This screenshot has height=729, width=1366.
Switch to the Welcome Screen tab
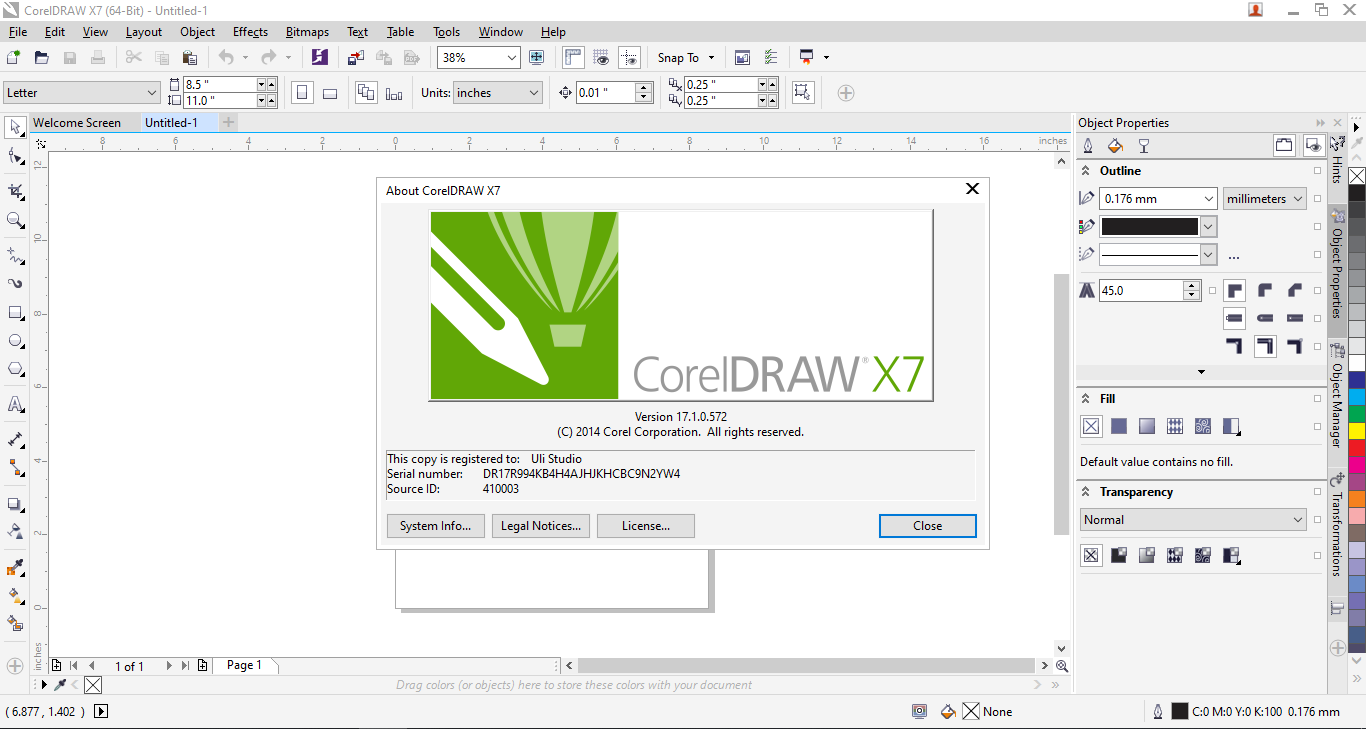[78, 122]
